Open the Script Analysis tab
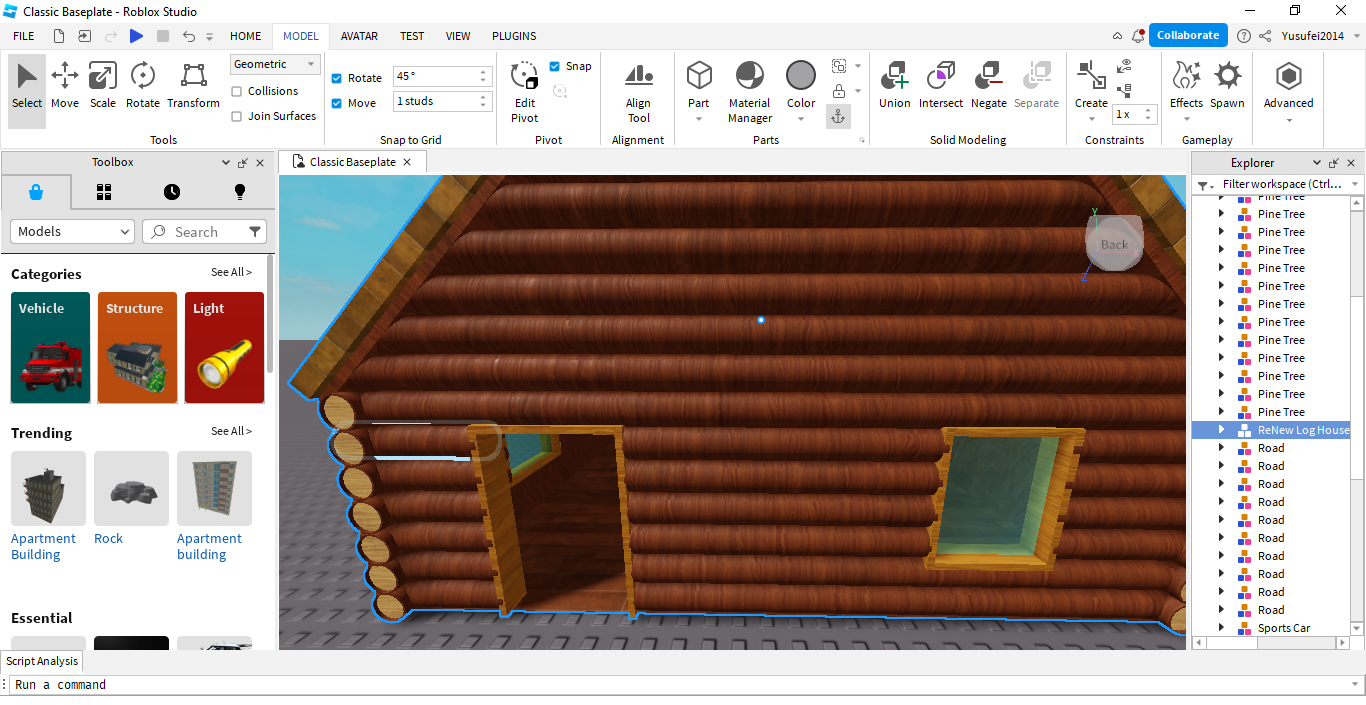1366x705 pixels. (42, 661)
